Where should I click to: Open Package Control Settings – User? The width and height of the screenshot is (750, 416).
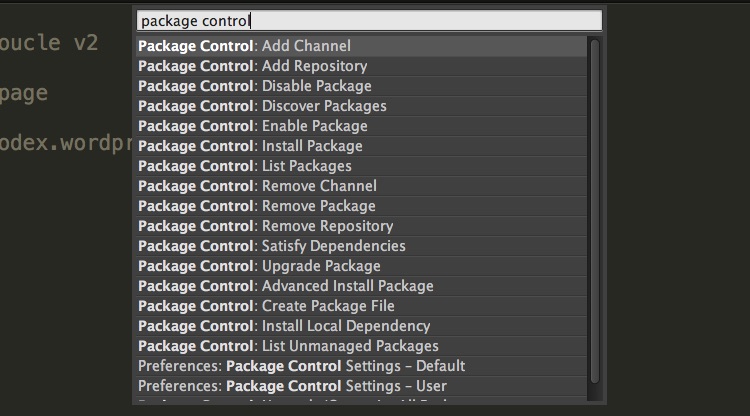click(362, 386)
